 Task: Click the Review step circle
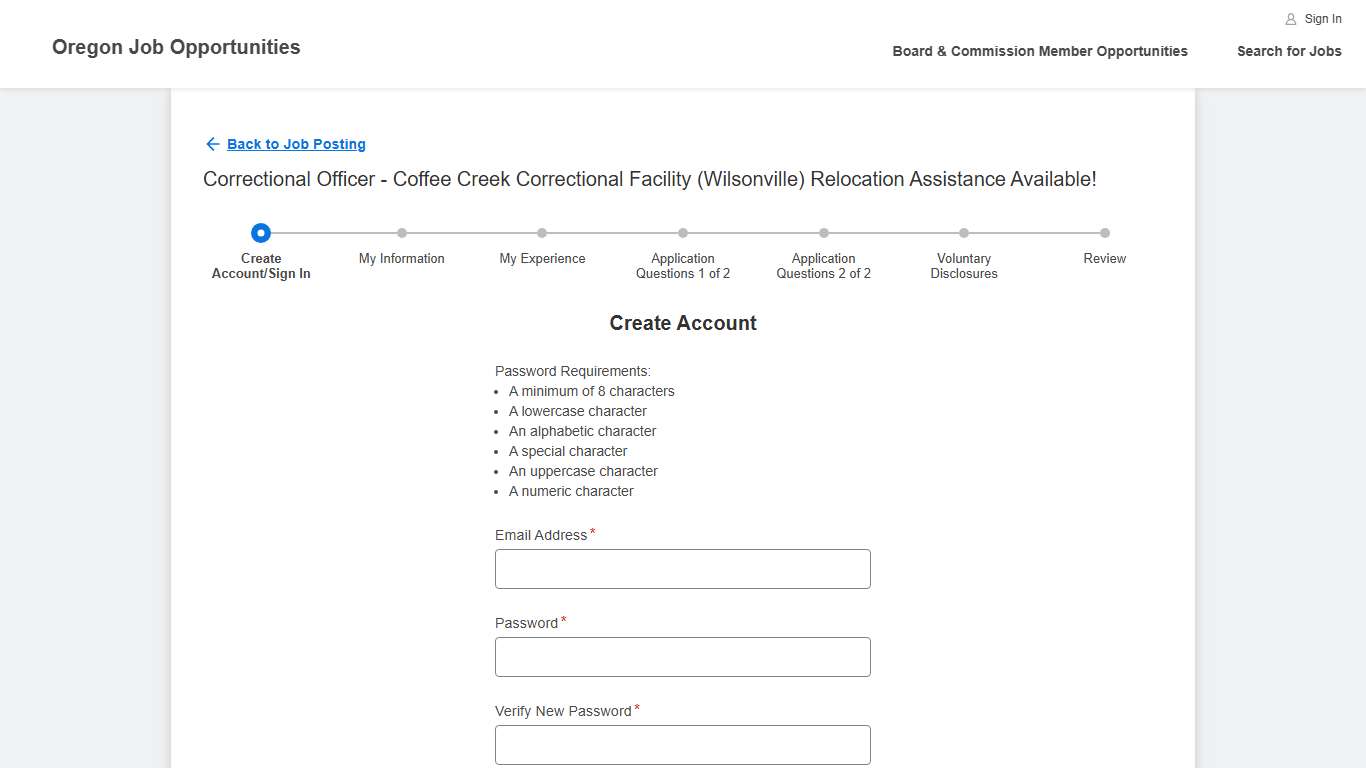click(x=1104, y=232)
